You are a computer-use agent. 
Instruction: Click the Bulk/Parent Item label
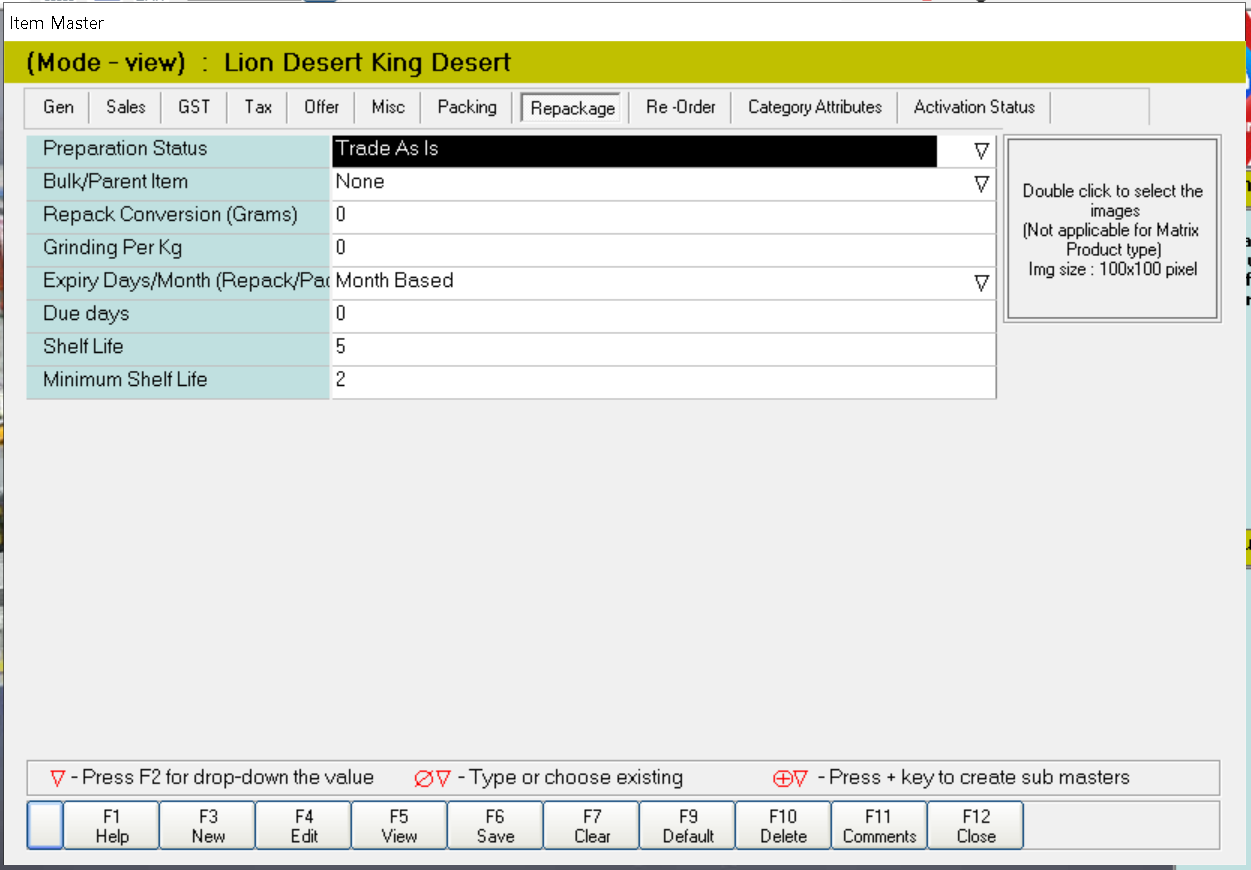coord(115,182)
